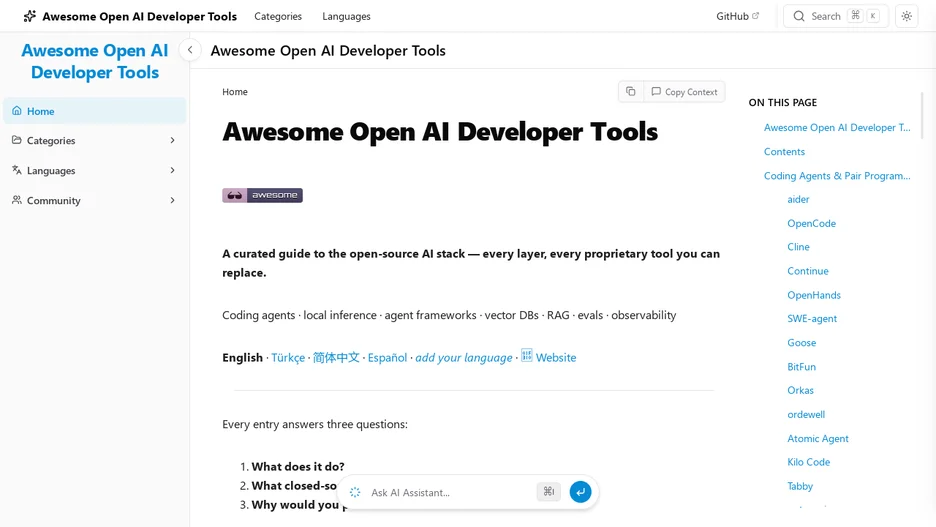Jump to aider in page outline

click(x=798, y=199)
